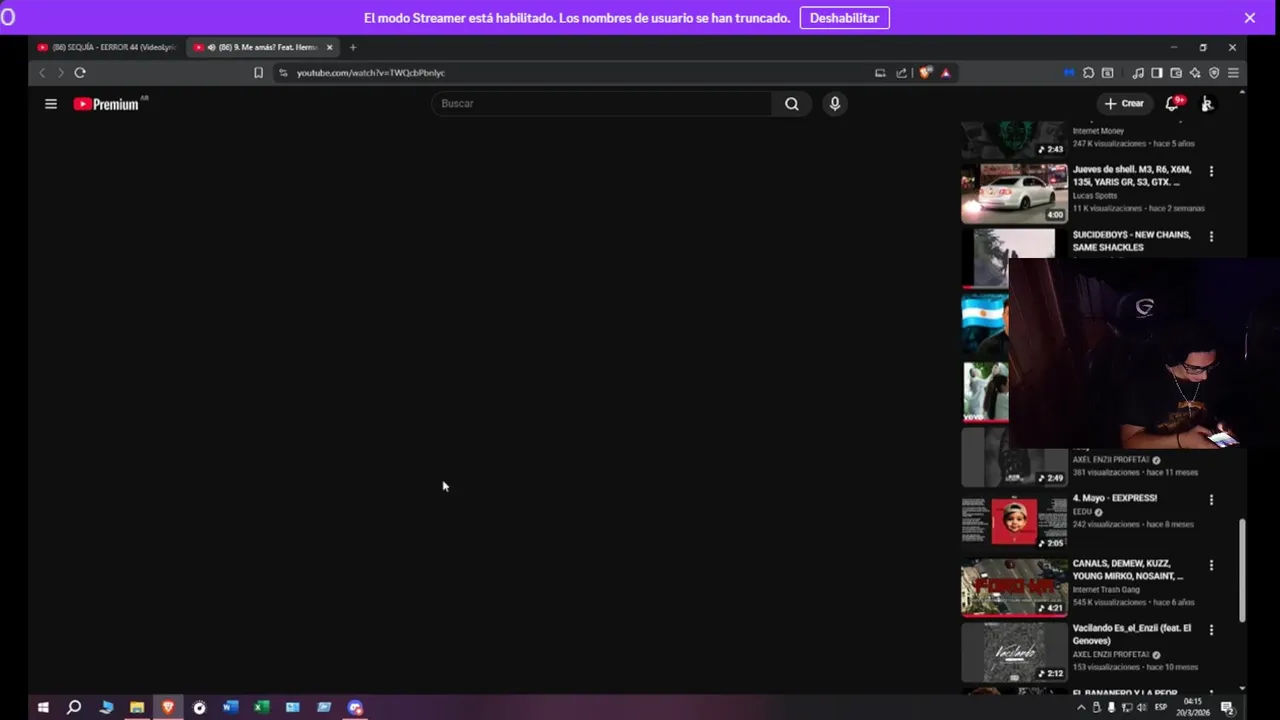Screen dimensions: 1280x720
Task: Click the ESP language indicator
Action: click(1161, 708)
